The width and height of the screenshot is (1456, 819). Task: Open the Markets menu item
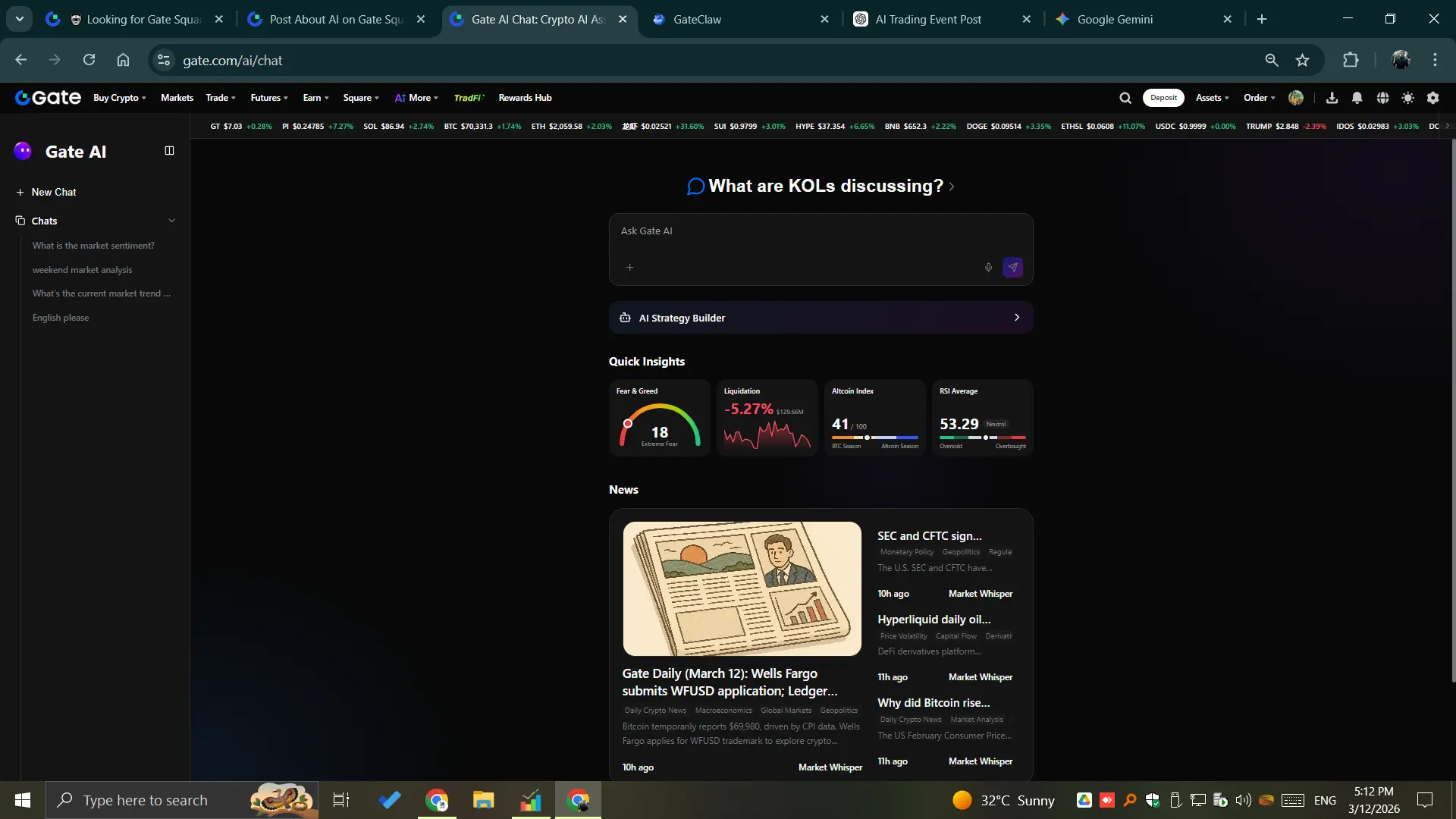tap(177, 98)
